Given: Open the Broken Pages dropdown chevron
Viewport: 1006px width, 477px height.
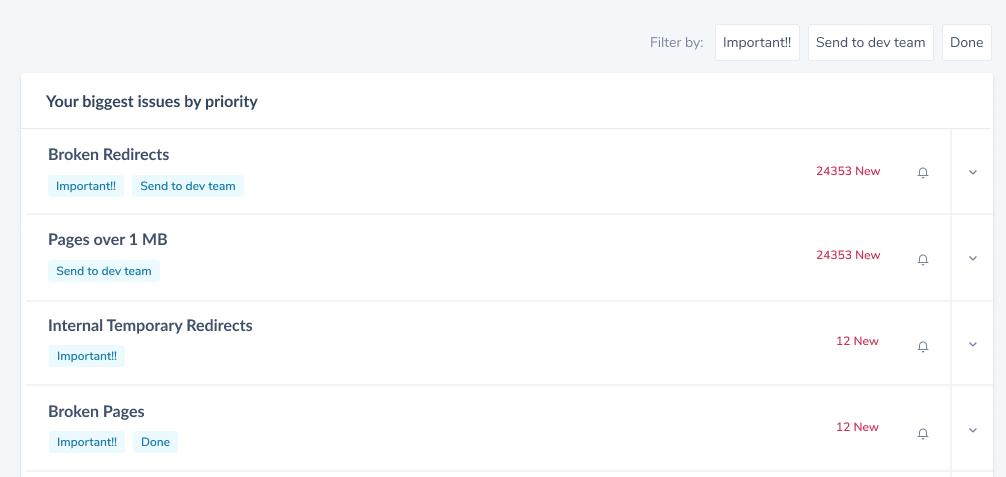Looking at the screenshot, I should pos(973,430).
